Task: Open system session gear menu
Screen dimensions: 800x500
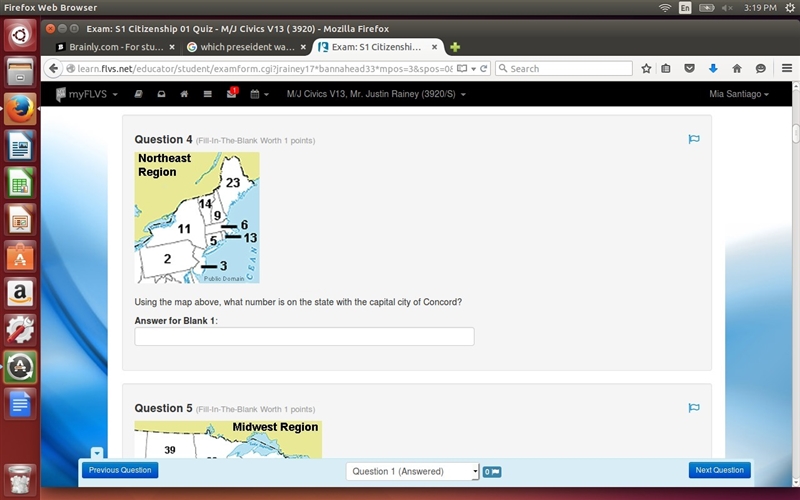Action: (x=790, y=8)
